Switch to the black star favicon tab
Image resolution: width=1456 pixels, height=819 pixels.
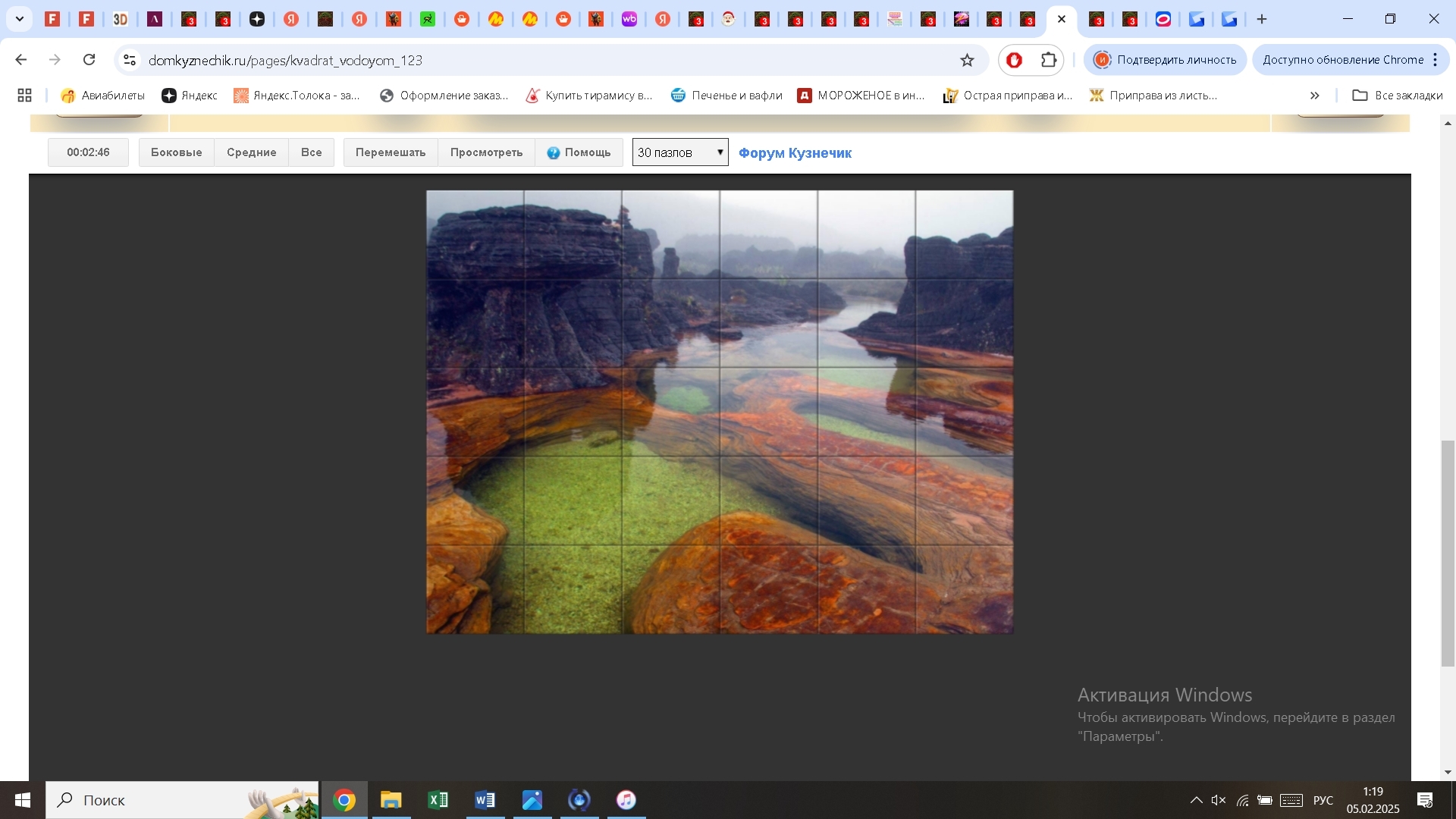point(257,19)
